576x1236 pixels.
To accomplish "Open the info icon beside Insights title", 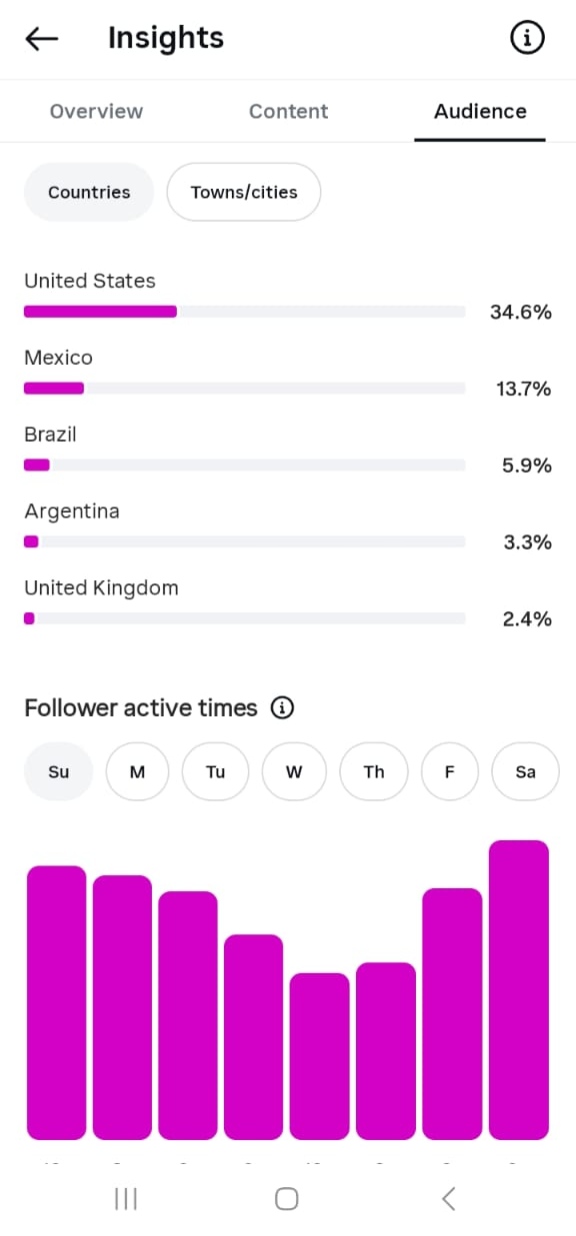I will [x=527, y=38].
